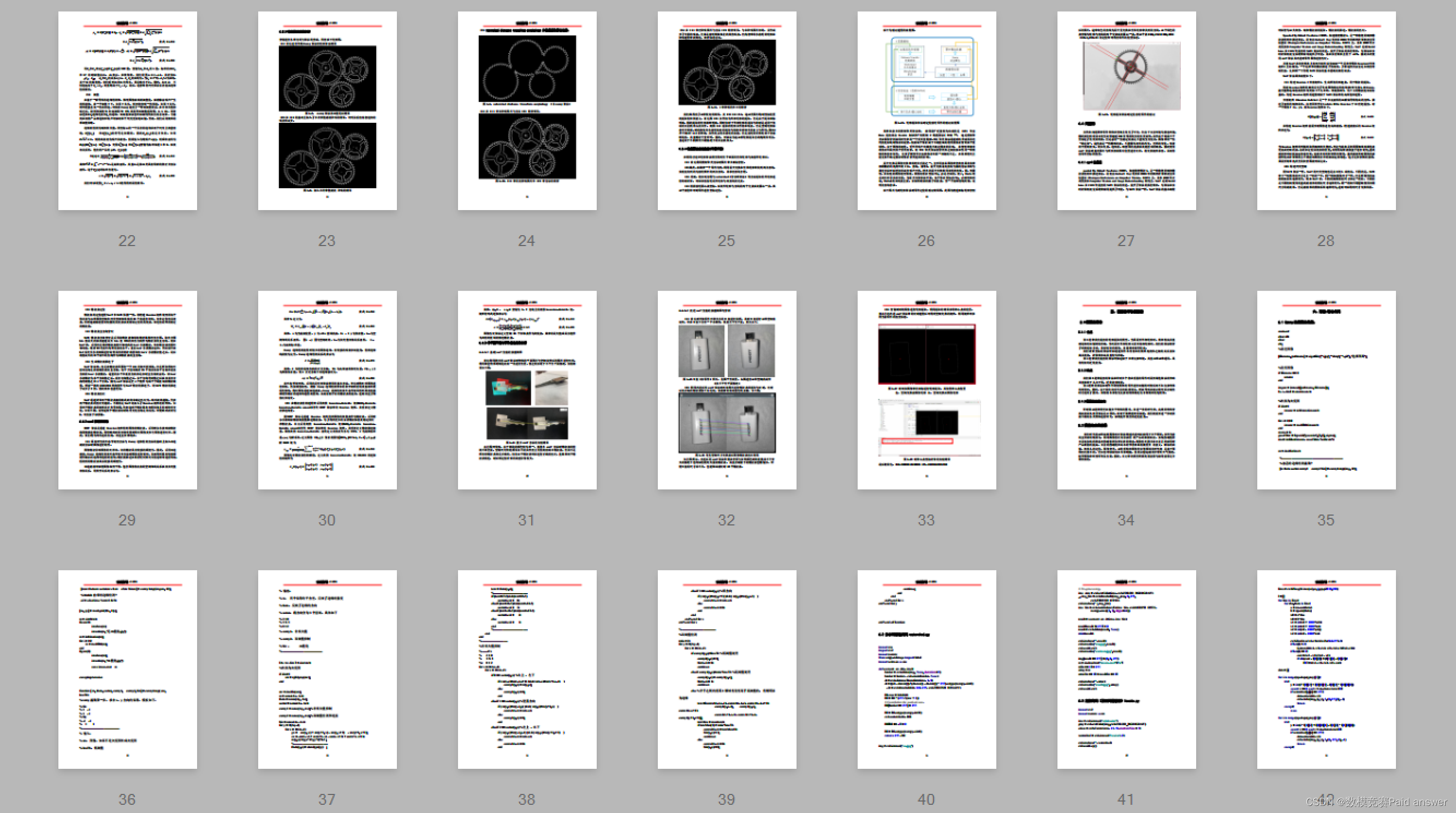This screenshot has width=1456, height=813.
Task: Open page 22 thumbnail with formulas
Action: (x=127, y=111)
